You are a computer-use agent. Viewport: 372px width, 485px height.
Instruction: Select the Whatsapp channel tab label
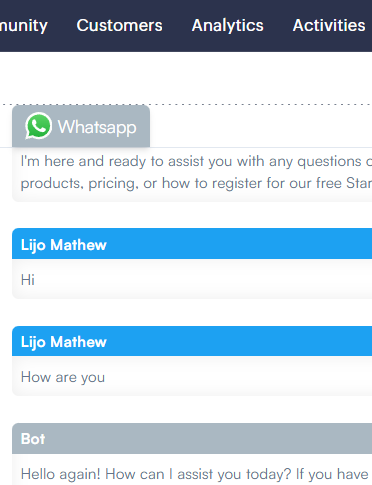click(97, 127)
